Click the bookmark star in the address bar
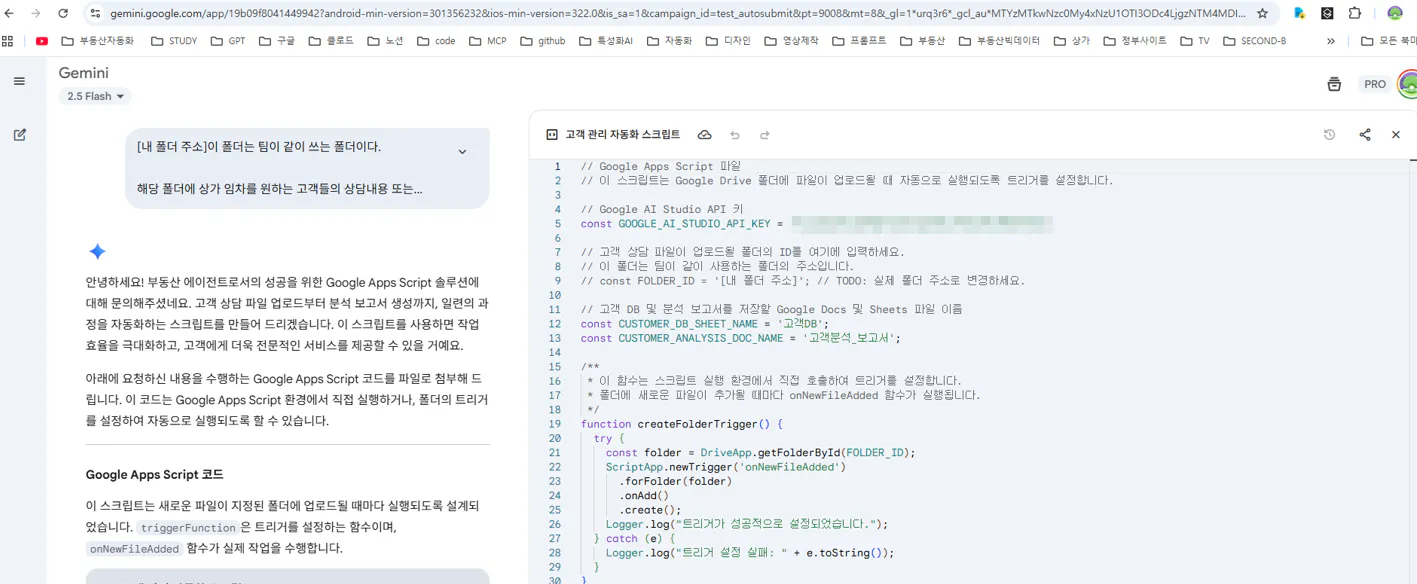 (1262, 14)
